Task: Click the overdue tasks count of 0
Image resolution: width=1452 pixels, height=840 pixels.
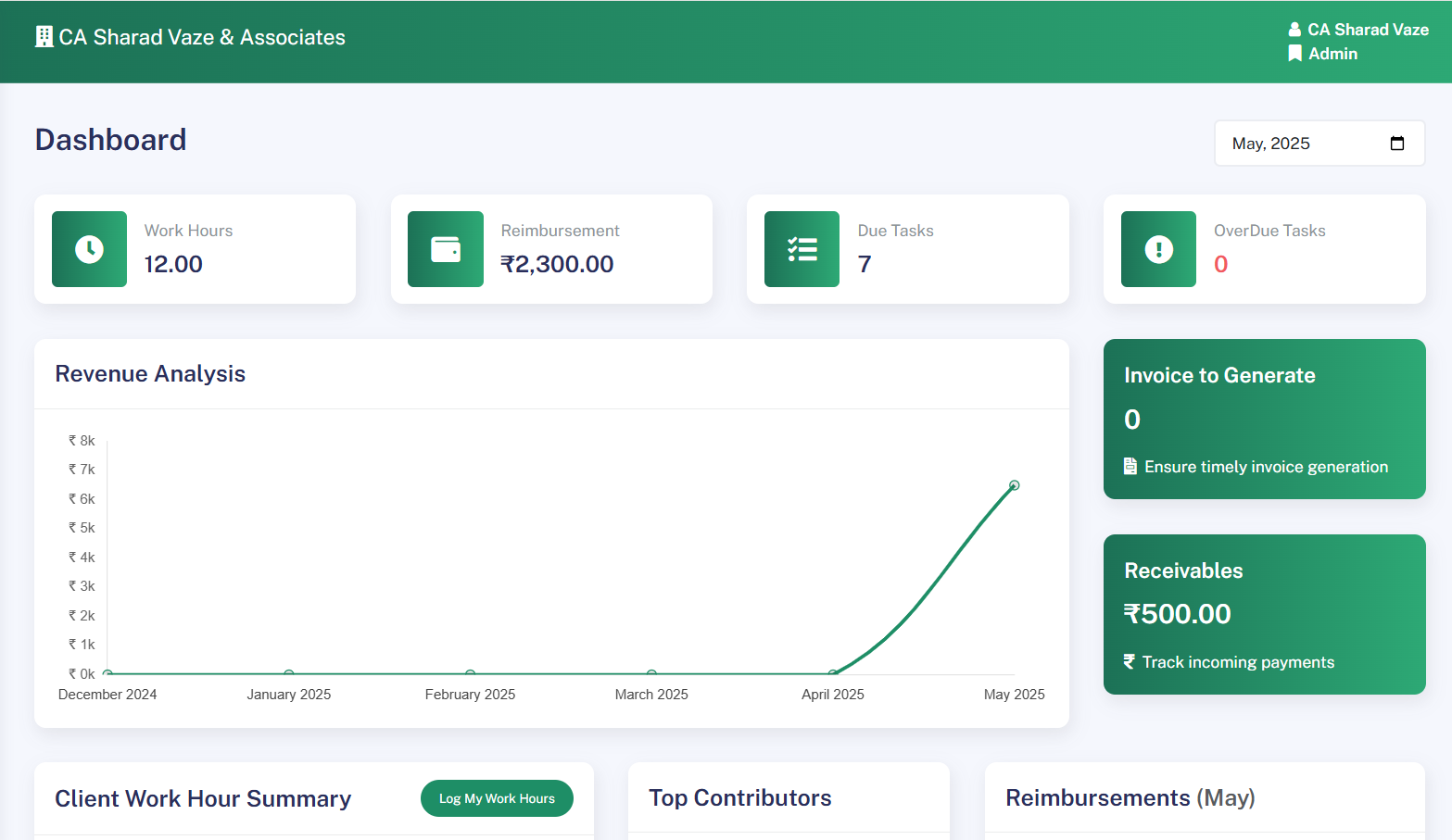Action: [1221, 265]
